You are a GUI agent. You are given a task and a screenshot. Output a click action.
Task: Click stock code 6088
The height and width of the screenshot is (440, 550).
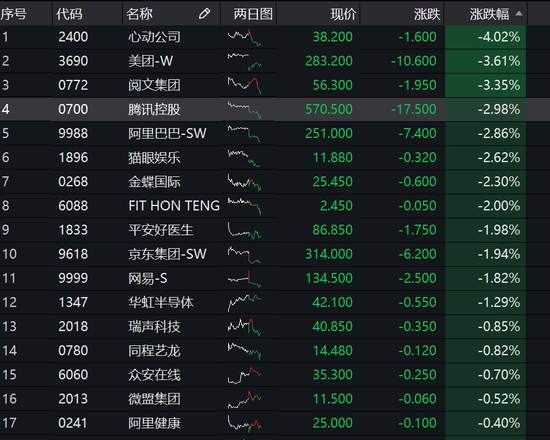pyautogui.click(x=73, y=206)
